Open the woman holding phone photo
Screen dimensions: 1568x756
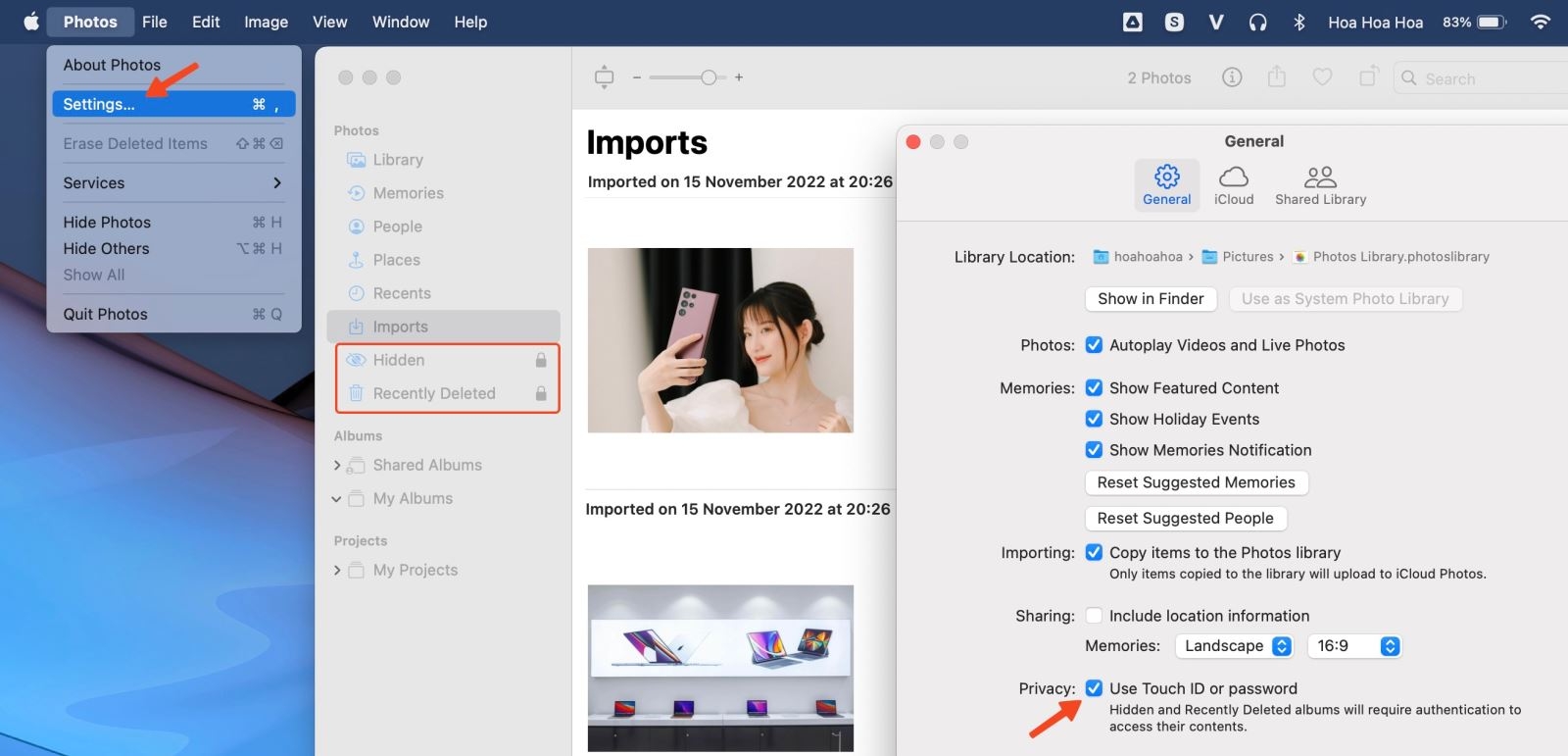tap(720, 340)
